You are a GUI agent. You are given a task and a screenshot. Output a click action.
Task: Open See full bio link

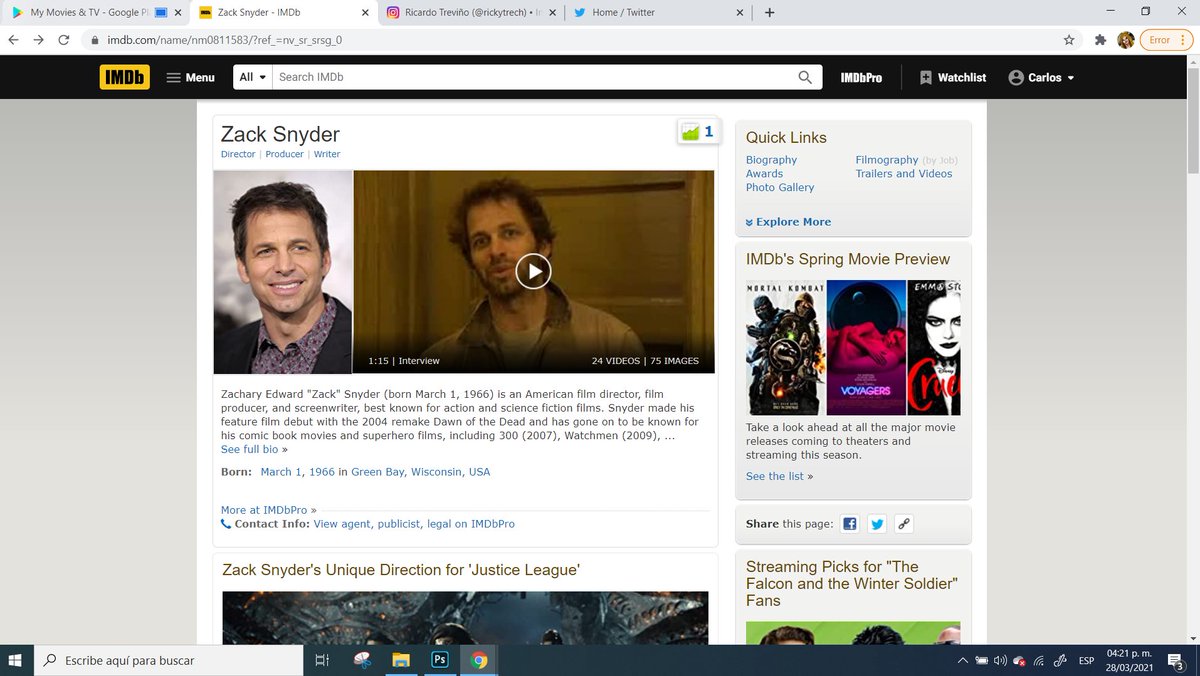(249, 450)
